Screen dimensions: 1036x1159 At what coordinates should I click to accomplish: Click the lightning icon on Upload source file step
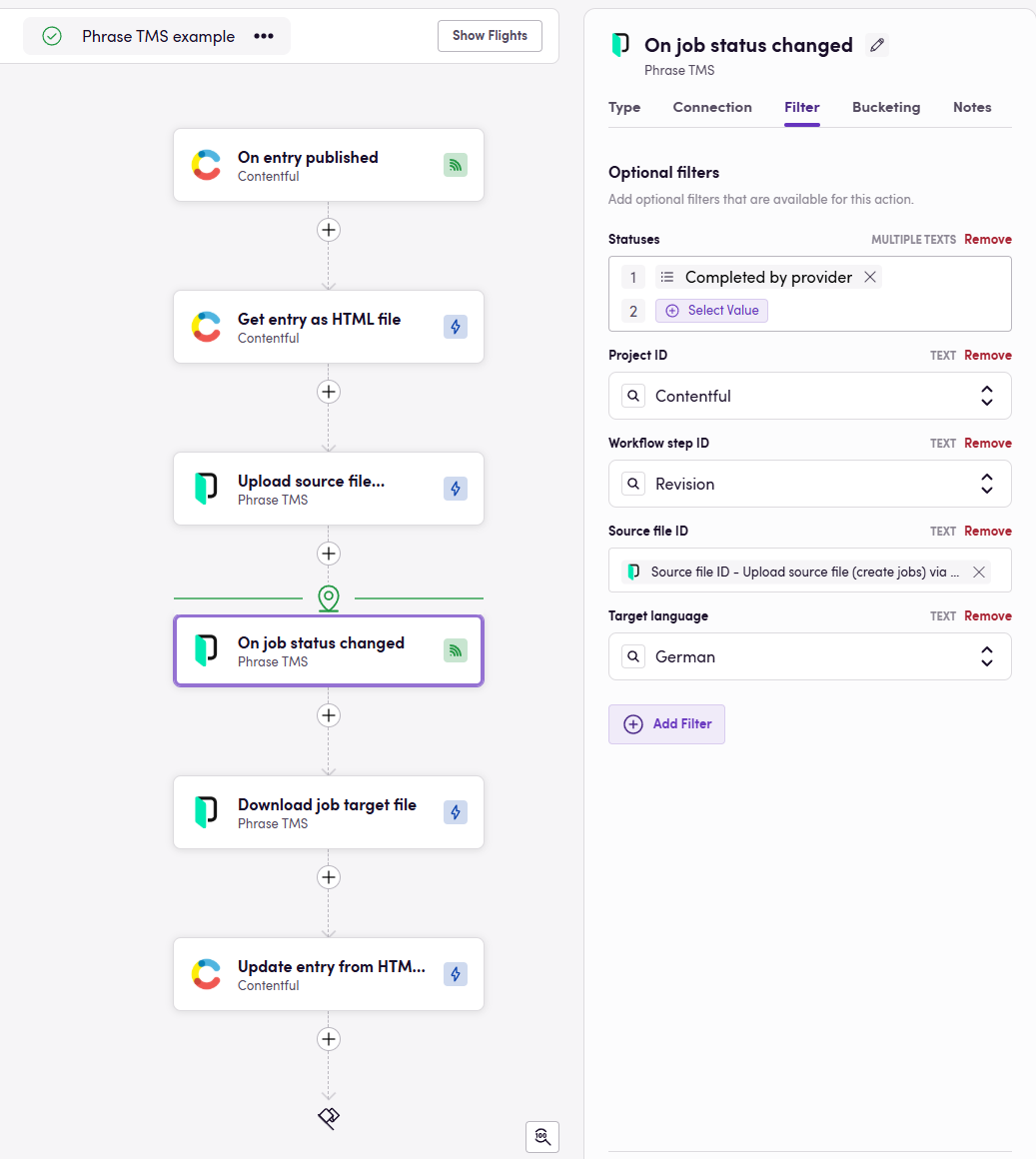coord(456,489)
